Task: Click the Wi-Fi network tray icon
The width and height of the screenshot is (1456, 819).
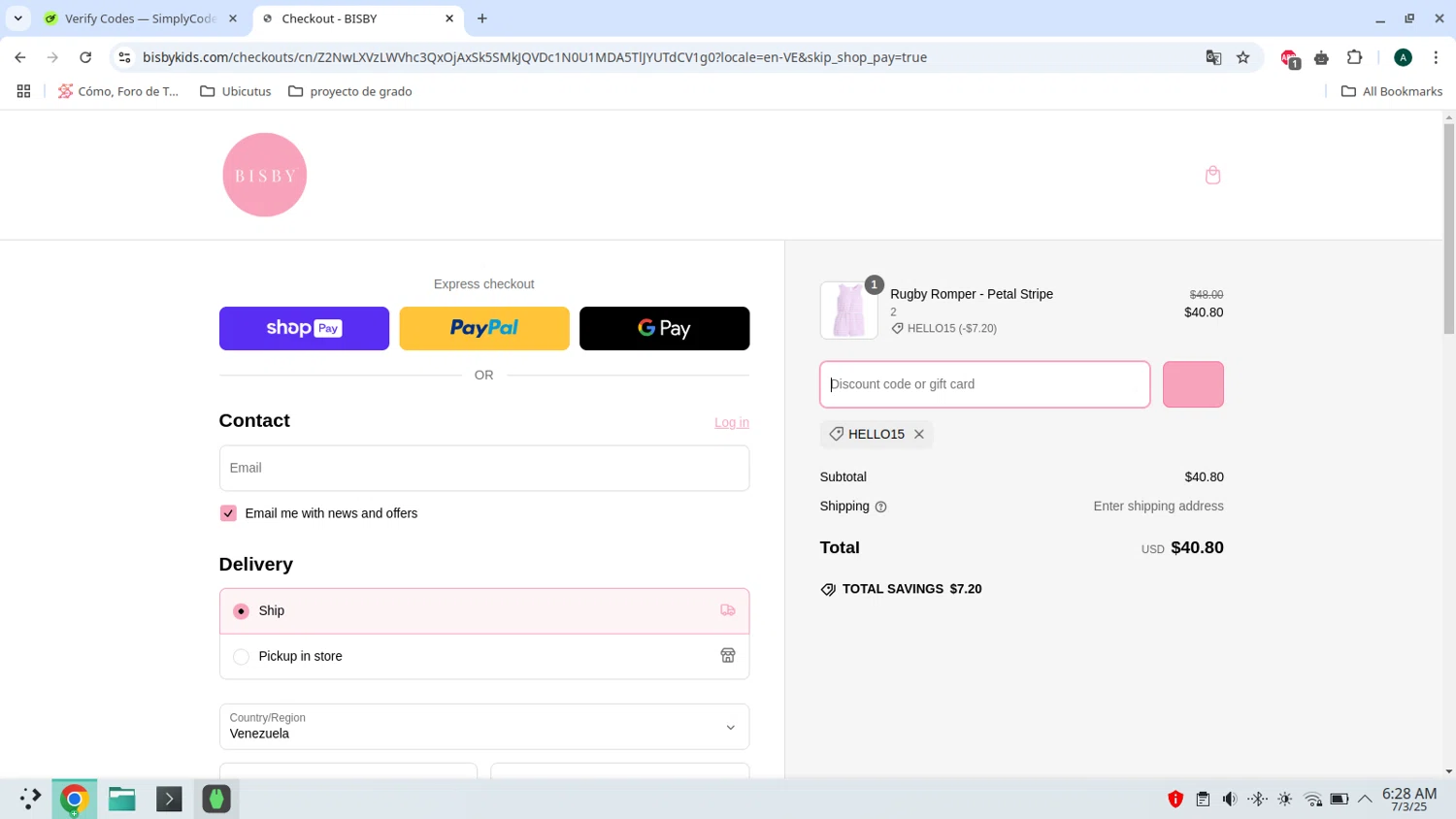Action: click(x=1313, y=800)
